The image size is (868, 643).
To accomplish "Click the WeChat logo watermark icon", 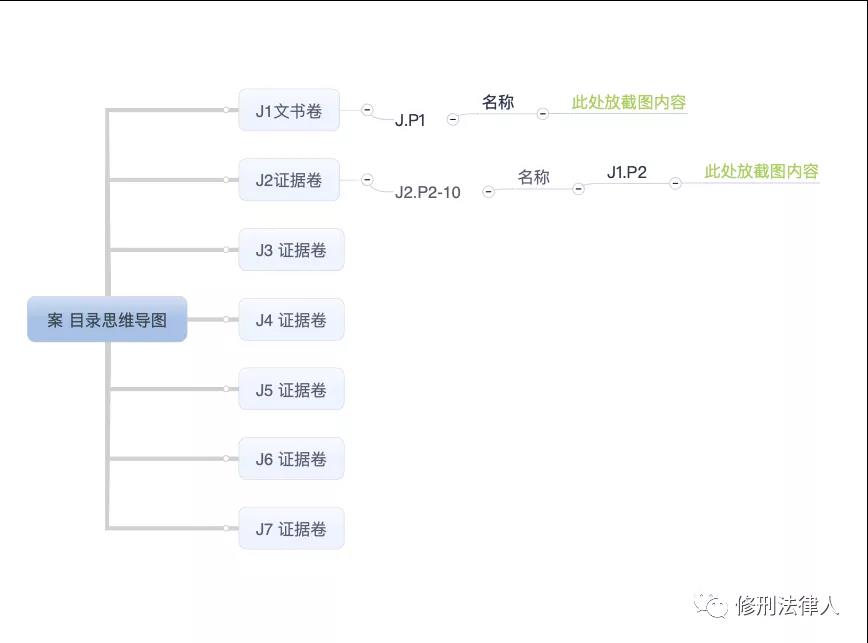I will 711,605.
